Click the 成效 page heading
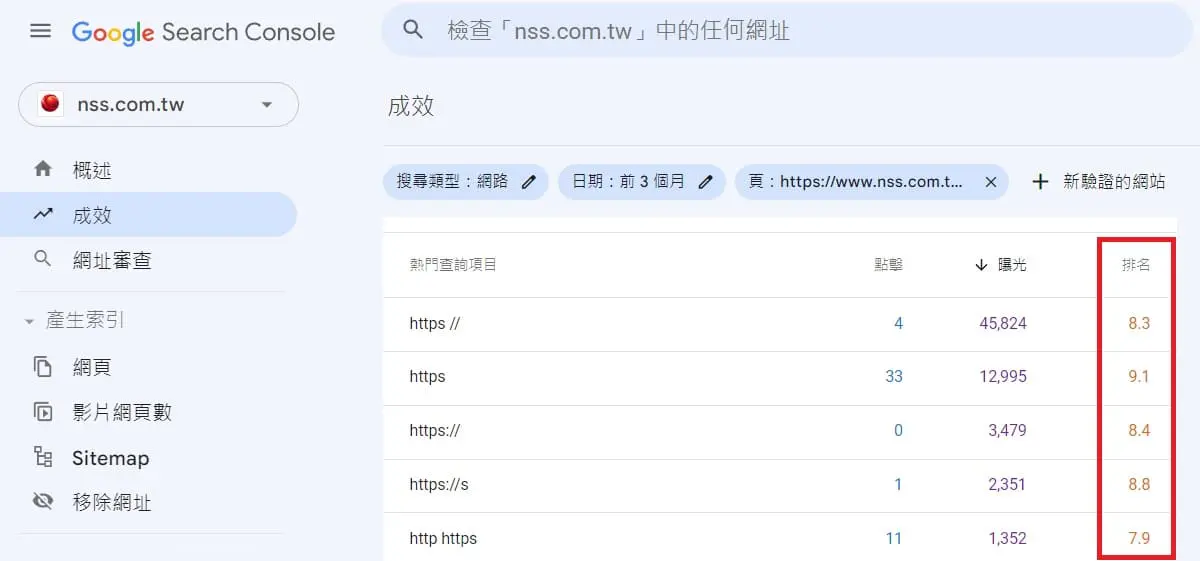Screen dimensions: 1200x561 411,106
